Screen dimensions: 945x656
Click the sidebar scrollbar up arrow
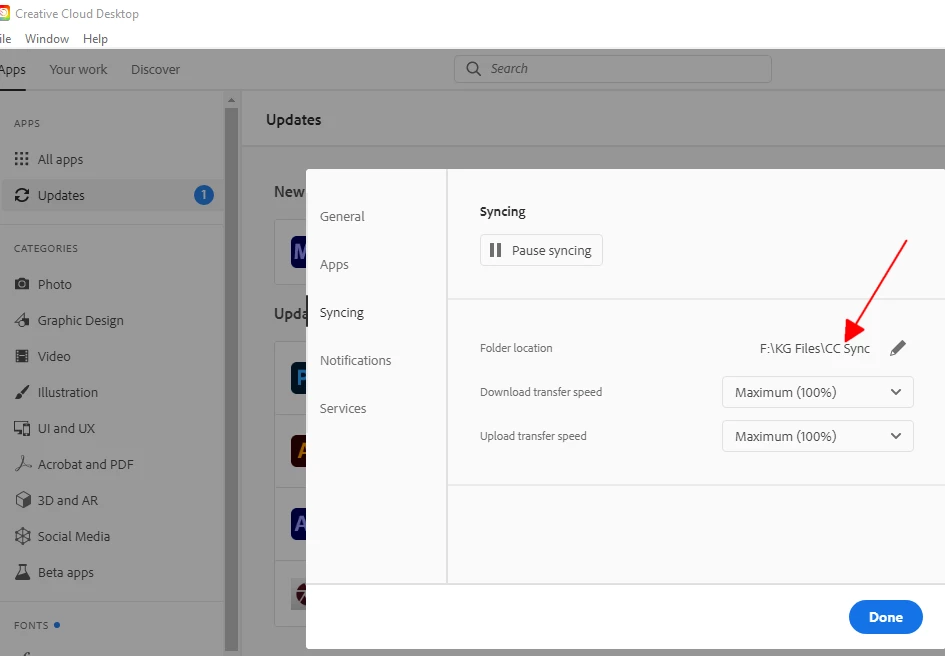(x=231, y=99)
